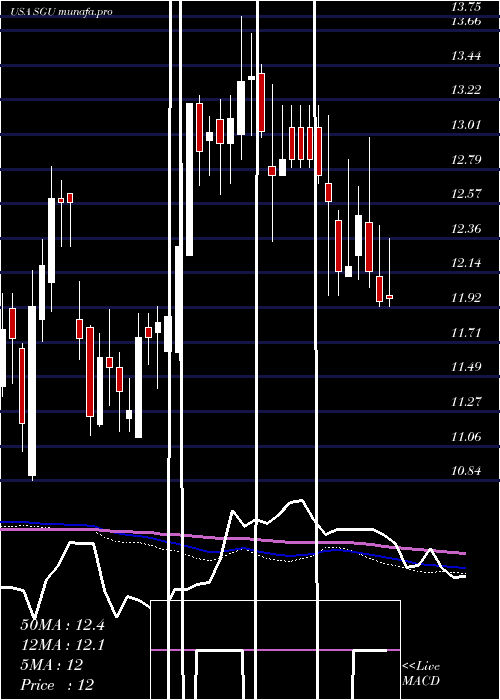
Task: Click the 11.27 price axis label
Action: coord(466,402)
